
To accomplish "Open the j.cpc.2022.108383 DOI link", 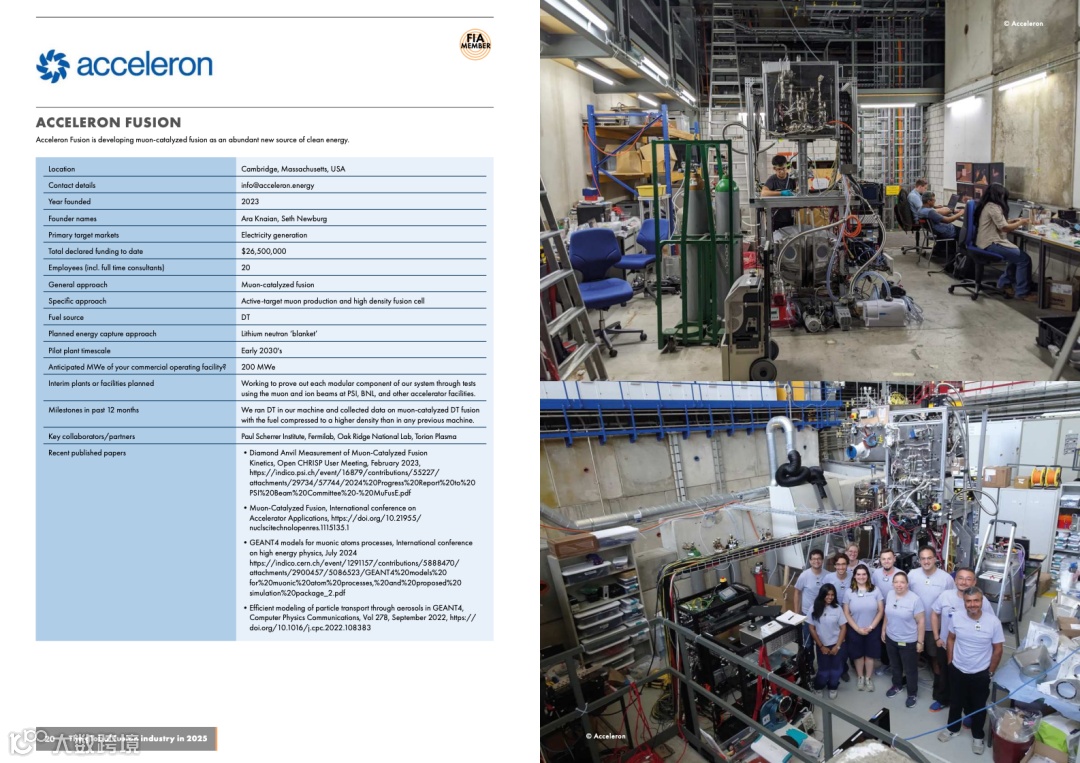I will coord(362,623).
